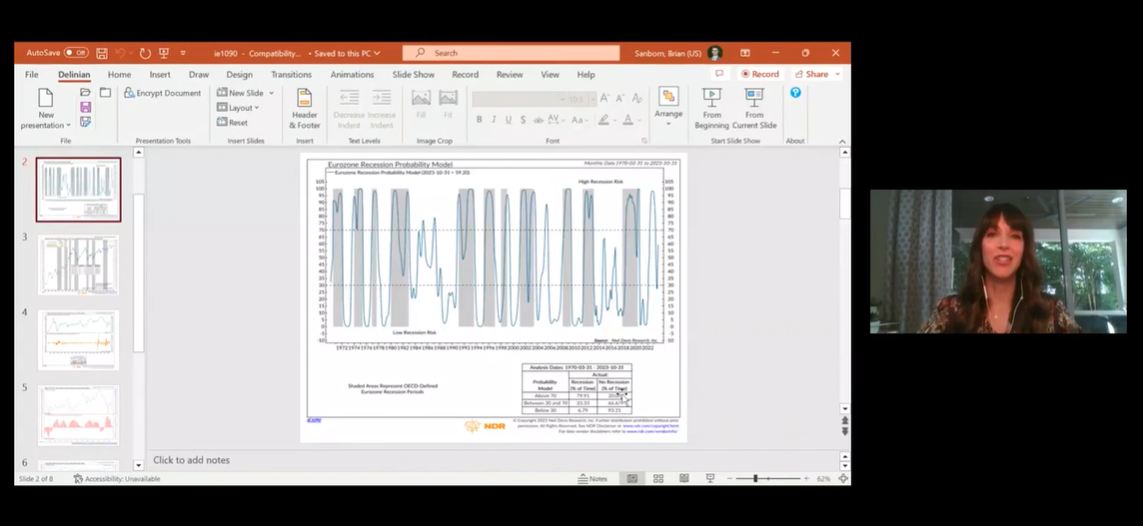Select slide 4 thumbnail

tap(78, 339)
